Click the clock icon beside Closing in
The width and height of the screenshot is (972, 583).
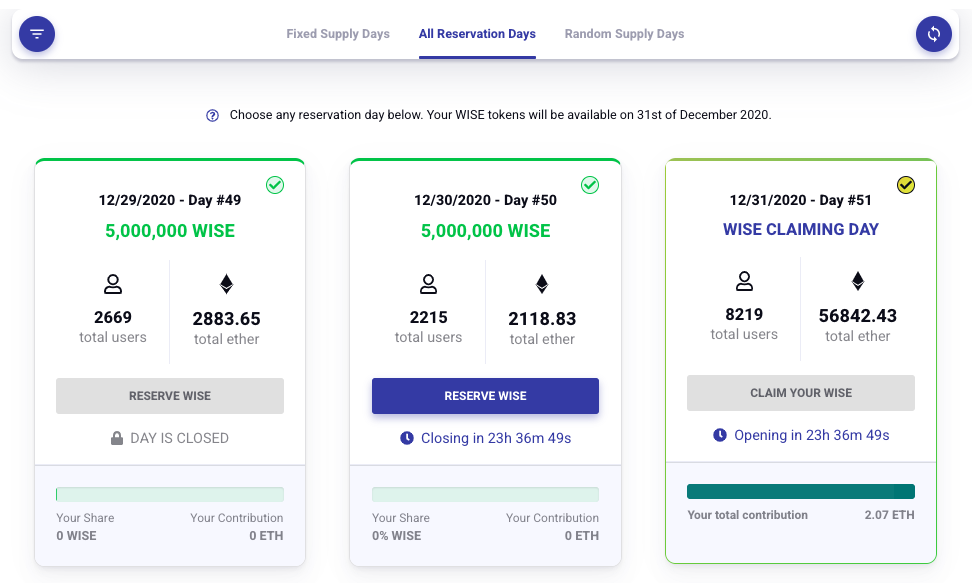tap(407, 438)
